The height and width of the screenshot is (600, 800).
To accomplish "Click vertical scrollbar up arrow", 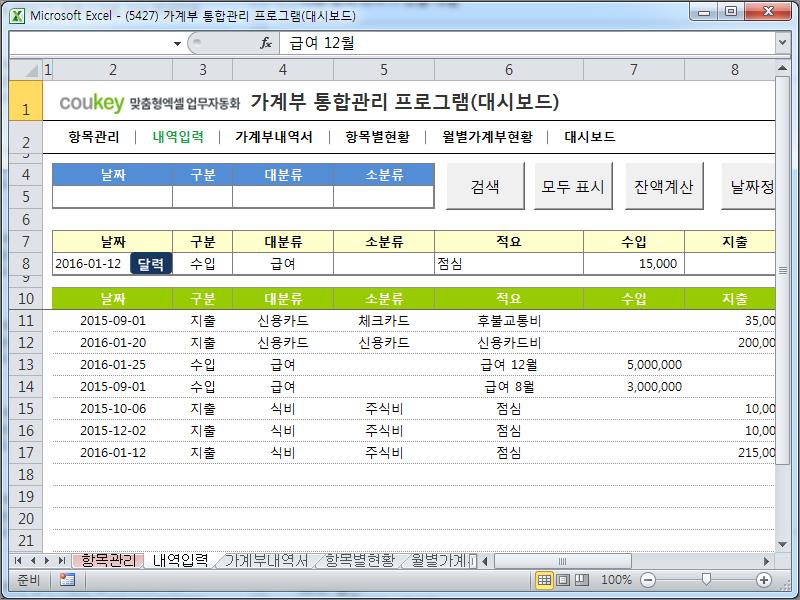I will [x=782, y=68].
